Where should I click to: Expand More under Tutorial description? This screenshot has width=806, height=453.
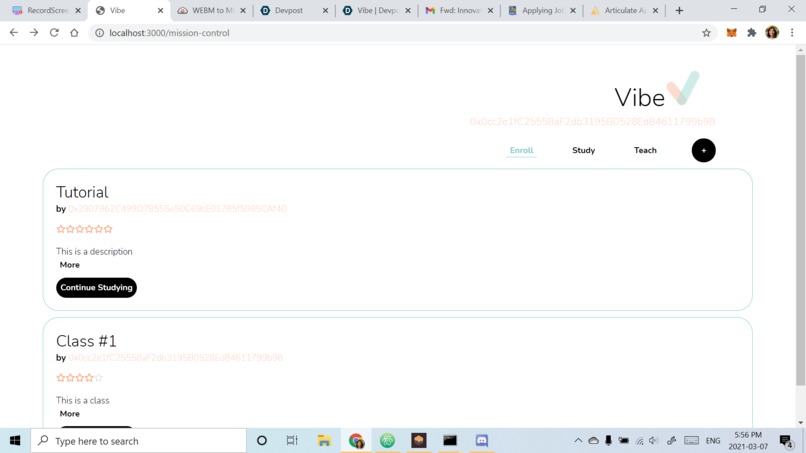(69, 265)
